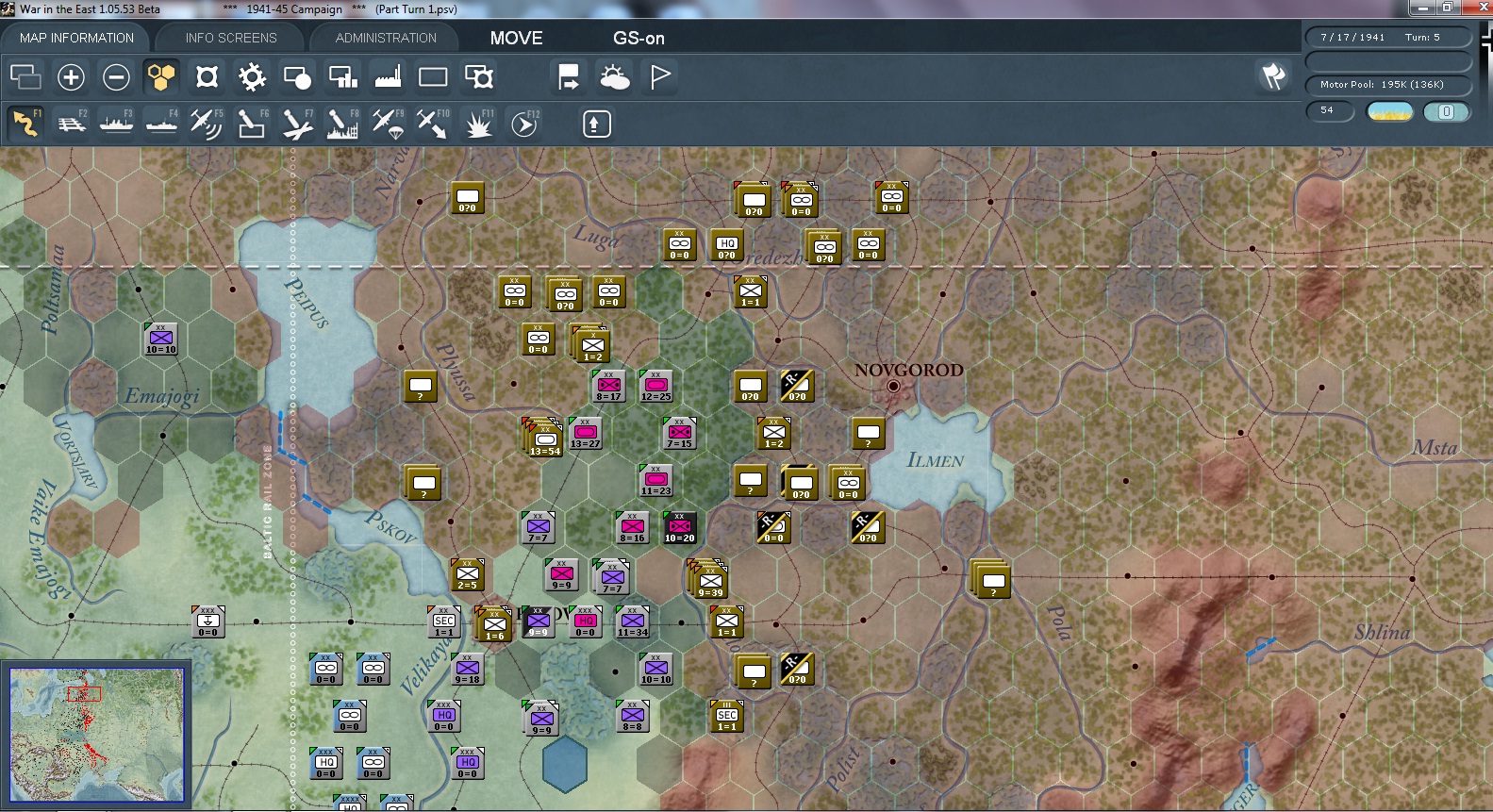Click the Novgorod city marker
1493x812 pixels.
coord(893,386)
